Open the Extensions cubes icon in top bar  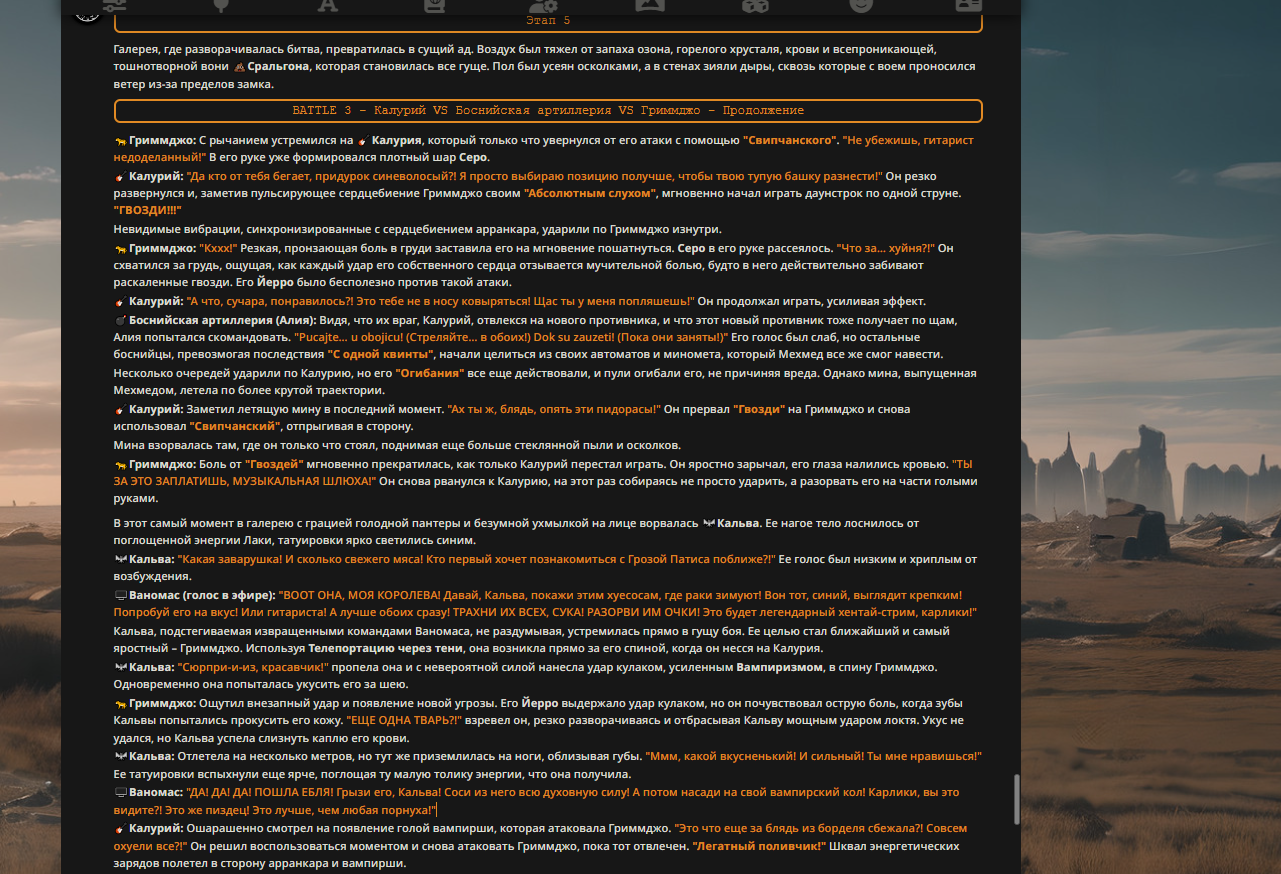(755, 4)
